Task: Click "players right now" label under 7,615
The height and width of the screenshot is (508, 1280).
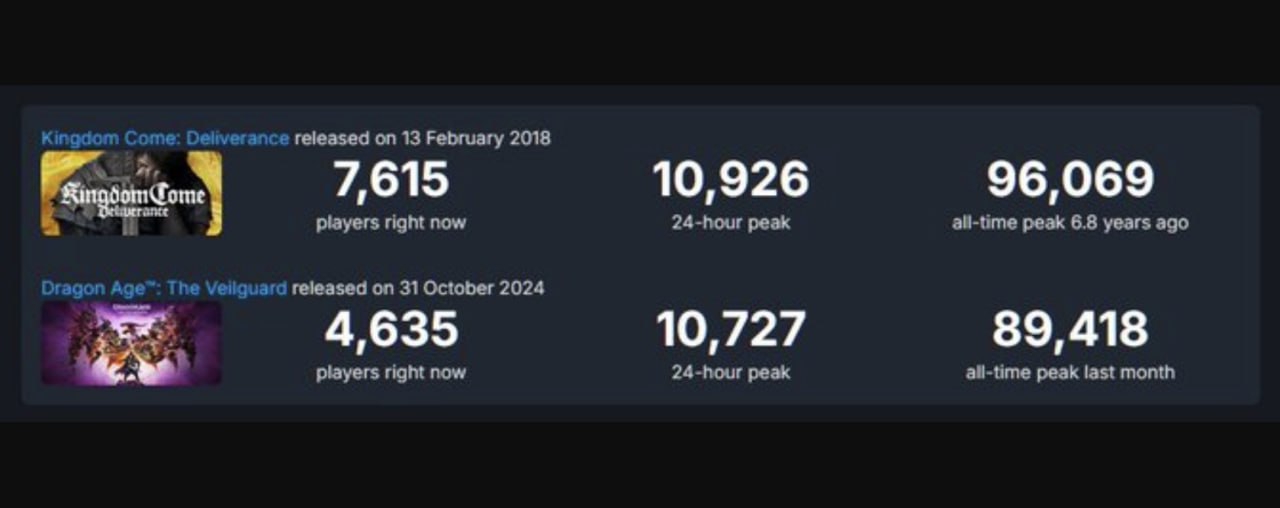Action: pos(390,223)
